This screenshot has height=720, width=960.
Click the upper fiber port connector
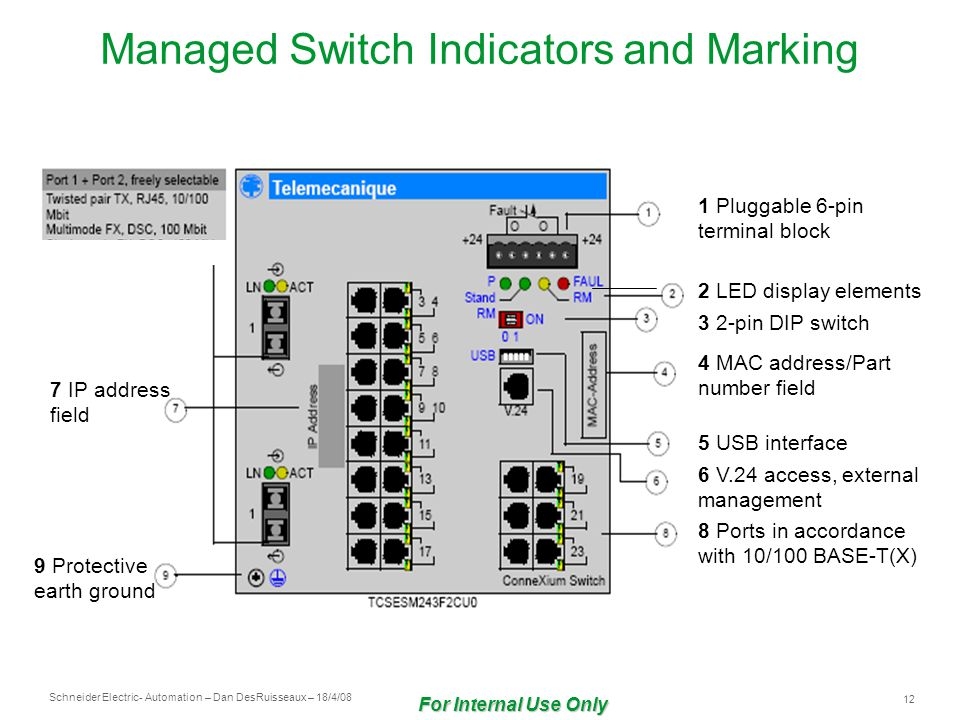click(x=276, y=328)
